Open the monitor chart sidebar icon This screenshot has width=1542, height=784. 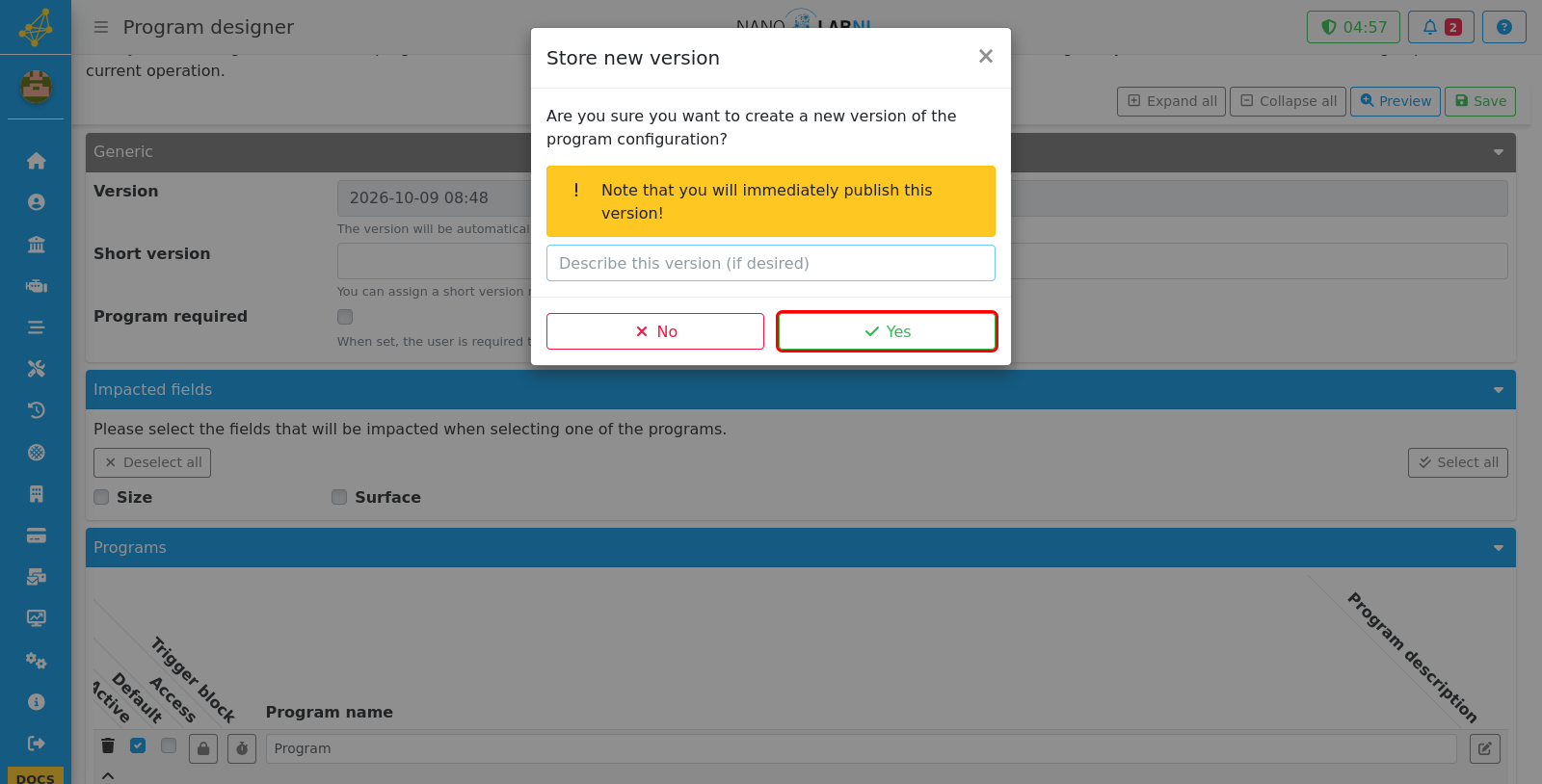click(x=37, y=618)
